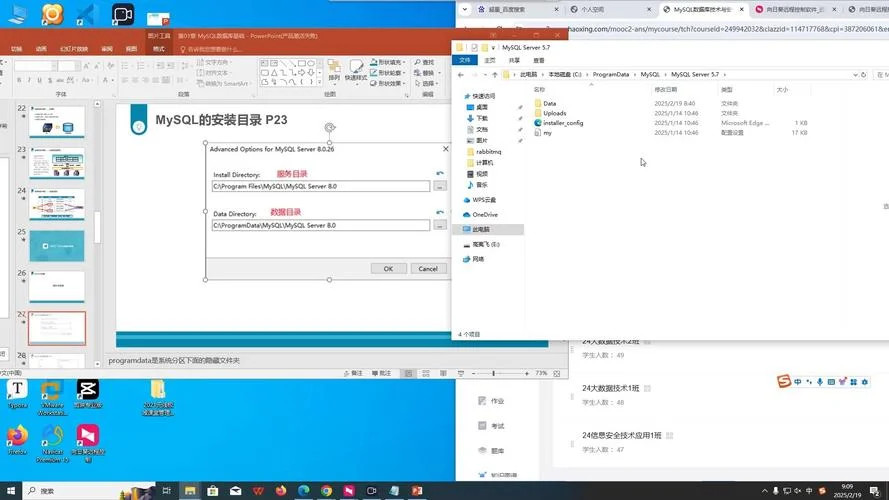Open the 共享 tab in Explorer
This screenshot has height=500, width=889.
pos(514,60)
